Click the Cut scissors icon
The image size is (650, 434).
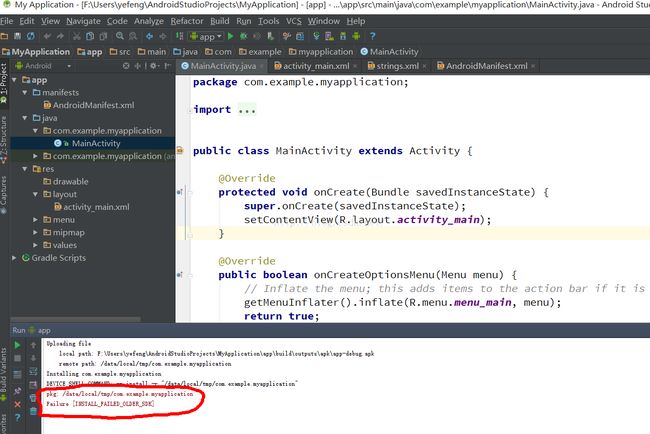click(x=77, y=36)
